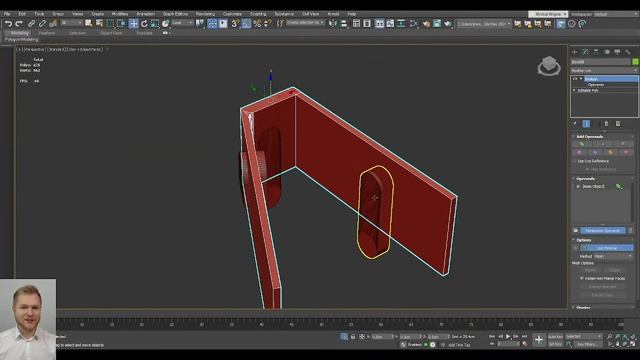Click the Redo arrow icon
This screenshot has width=640, height=360.
pos(18,24)
